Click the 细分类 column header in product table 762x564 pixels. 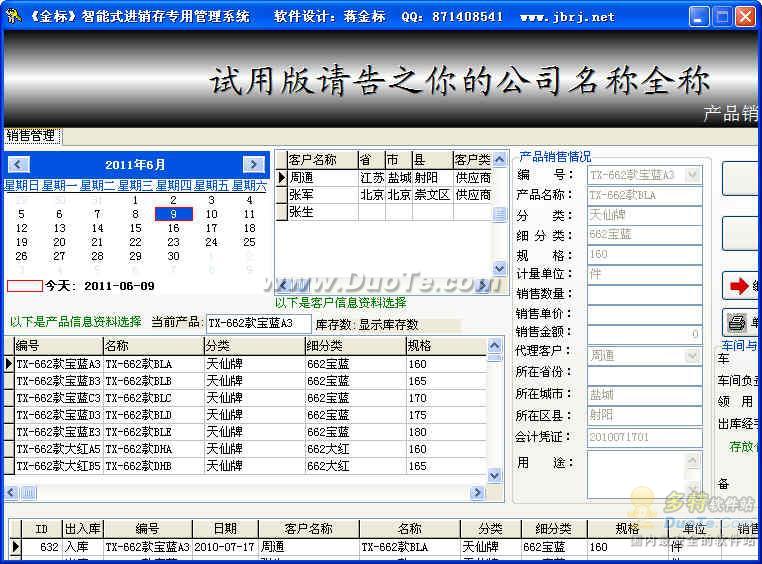[353, 345]
